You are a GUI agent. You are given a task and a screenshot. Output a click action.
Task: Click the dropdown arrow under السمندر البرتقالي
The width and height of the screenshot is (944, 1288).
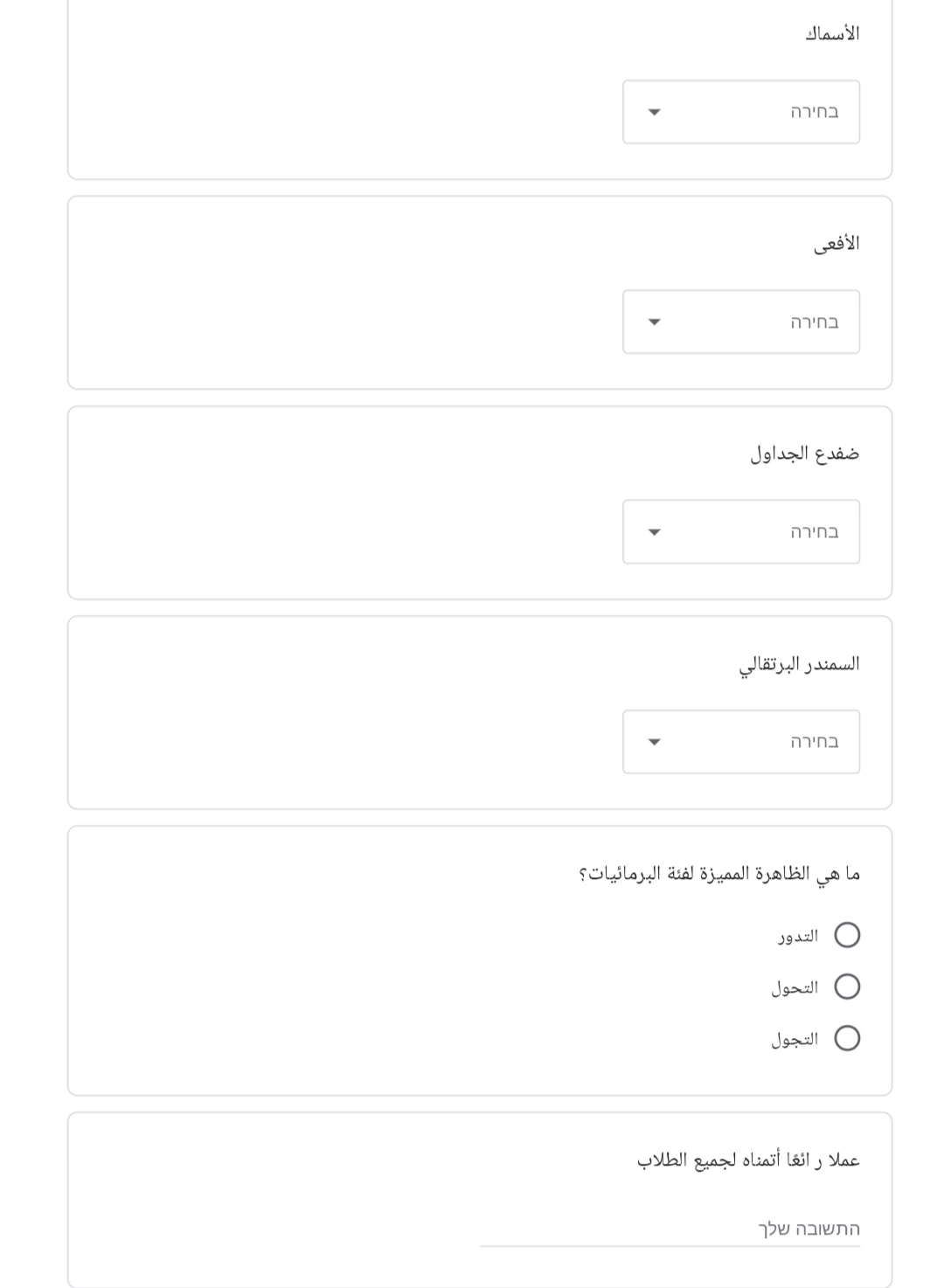654,742
